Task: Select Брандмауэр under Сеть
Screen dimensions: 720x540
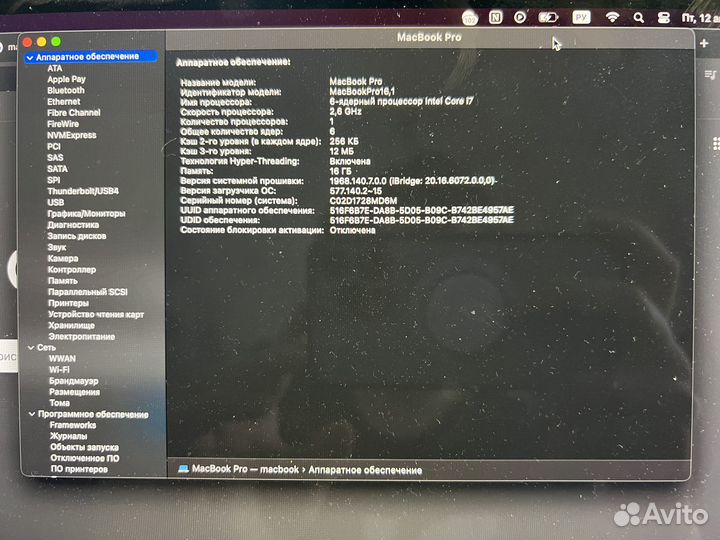Action: click(x=73, y=381)
